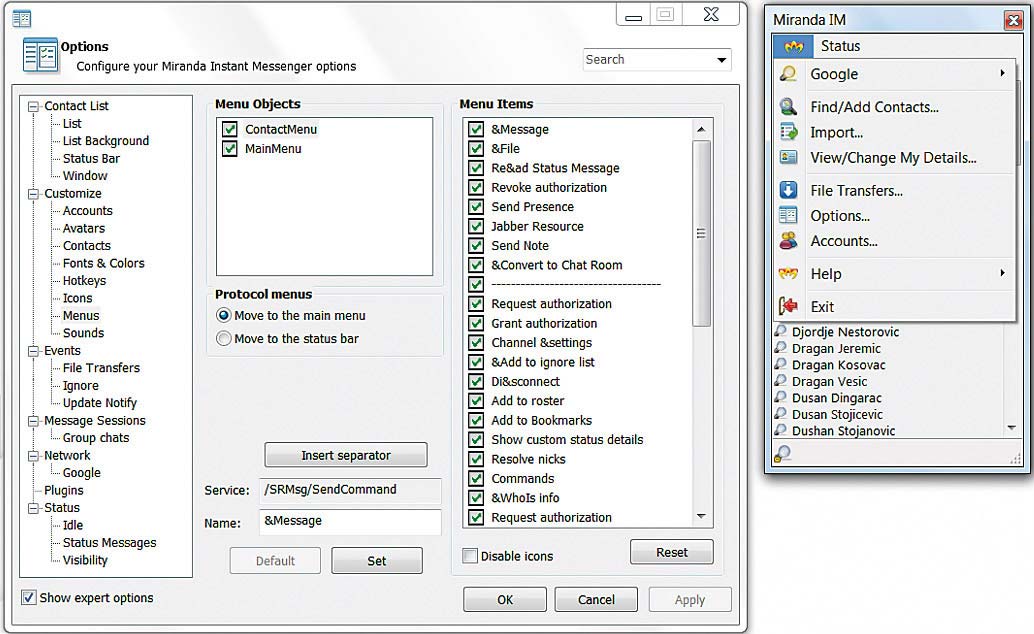1034x634 pixels.
Task: Select Fonts & Colors tree item
Action: point(104,263)
